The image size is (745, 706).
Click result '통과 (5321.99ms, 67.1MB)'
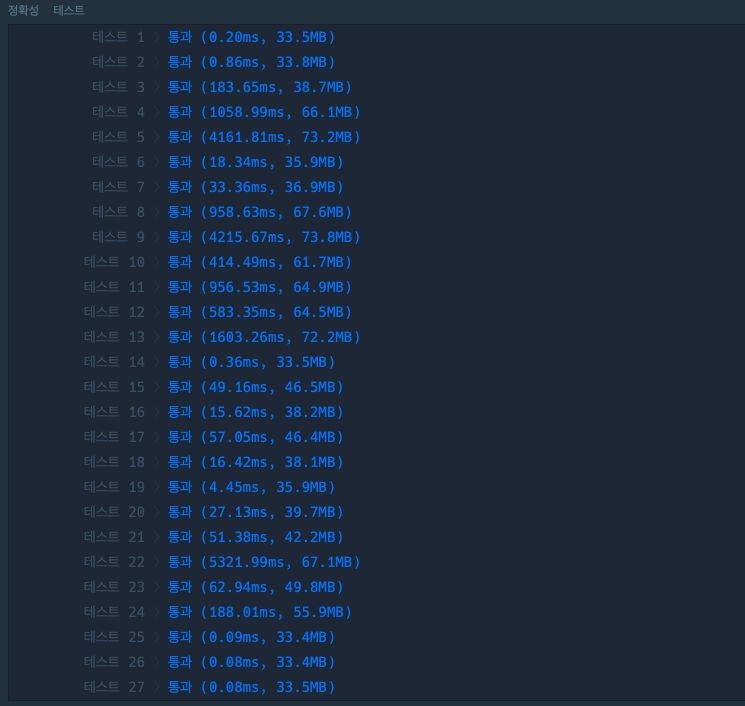pyautogui.click(x=264, y=562)
